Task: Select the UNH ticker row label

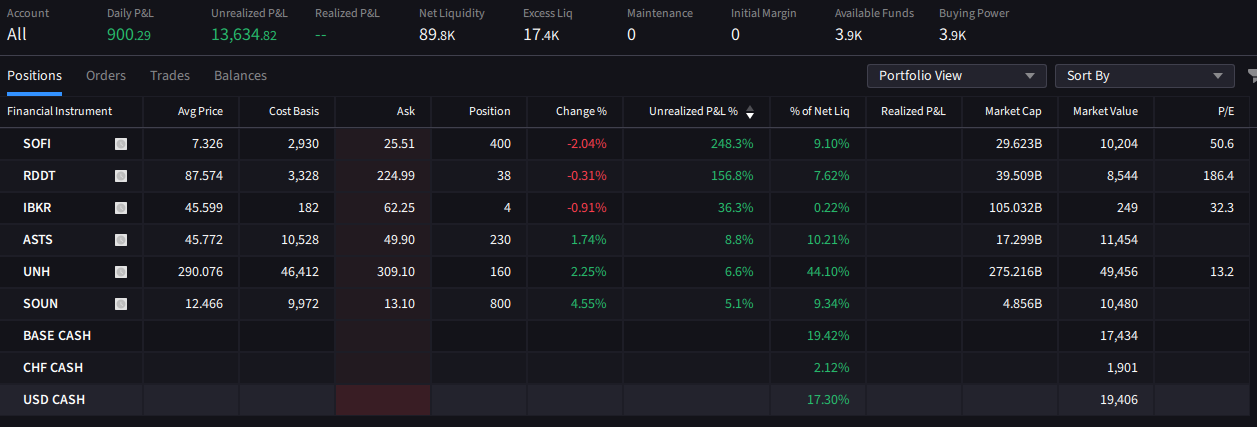Action: 36,272
